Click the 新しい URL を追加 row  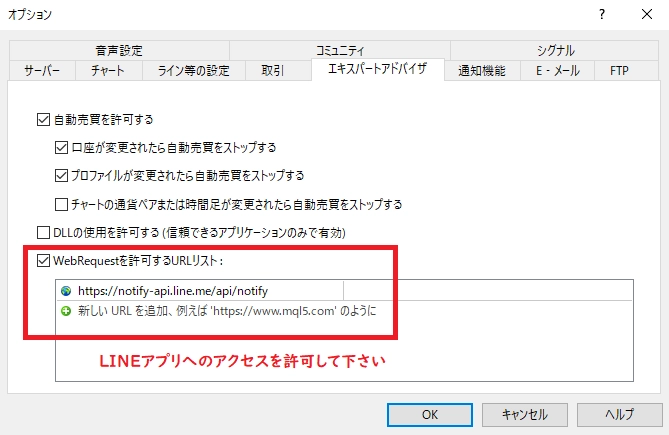[x=344, y=311]
